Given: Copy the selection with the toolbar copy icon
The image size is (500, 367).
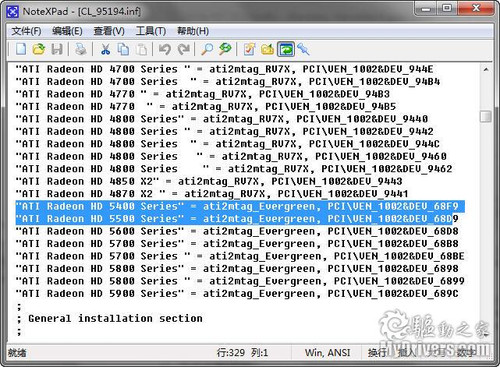Looking at the screenshot, I should [x=123, y=49].
